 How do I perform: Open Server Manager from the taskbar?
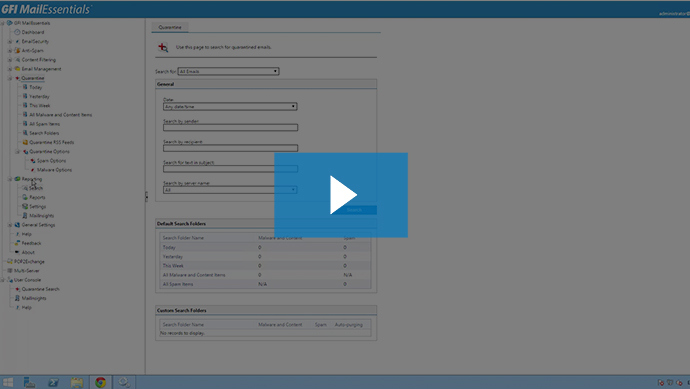(29, 382)
